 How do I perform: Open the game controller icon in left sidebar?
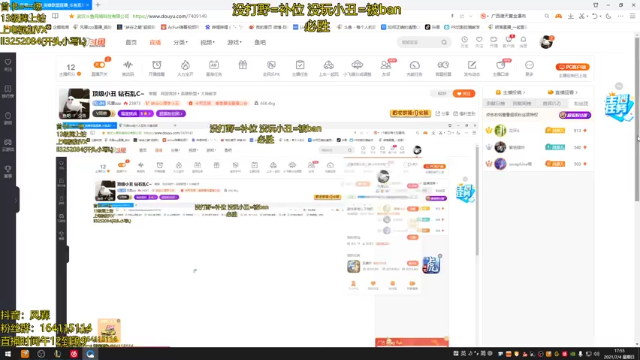tap(8, 145)
